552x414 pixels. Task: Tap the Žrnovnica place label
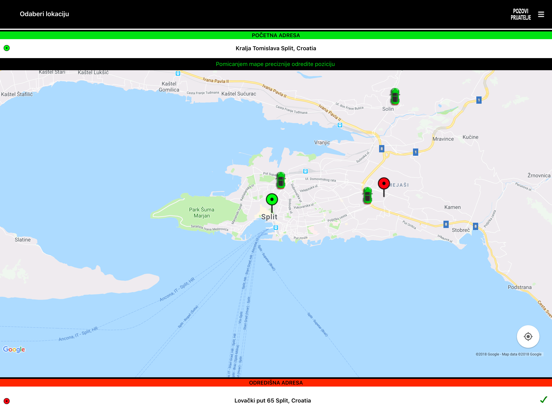(x=539, y=175)
